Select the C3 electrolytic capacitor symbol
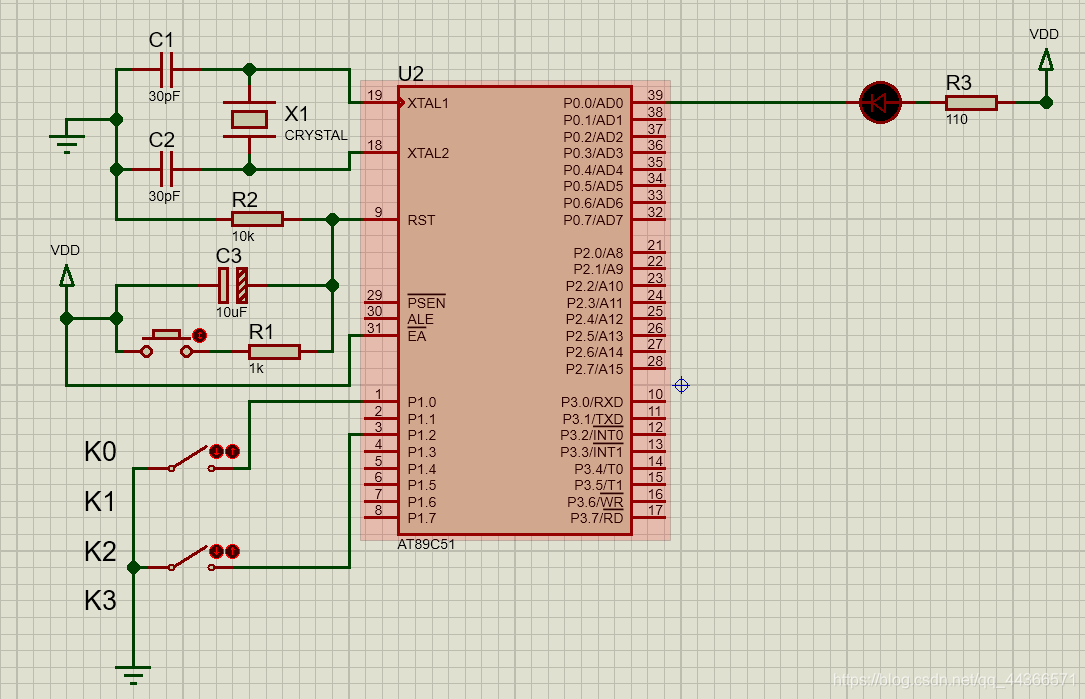This screenshot has height=699, width=1085. click(x=232, y=285)
